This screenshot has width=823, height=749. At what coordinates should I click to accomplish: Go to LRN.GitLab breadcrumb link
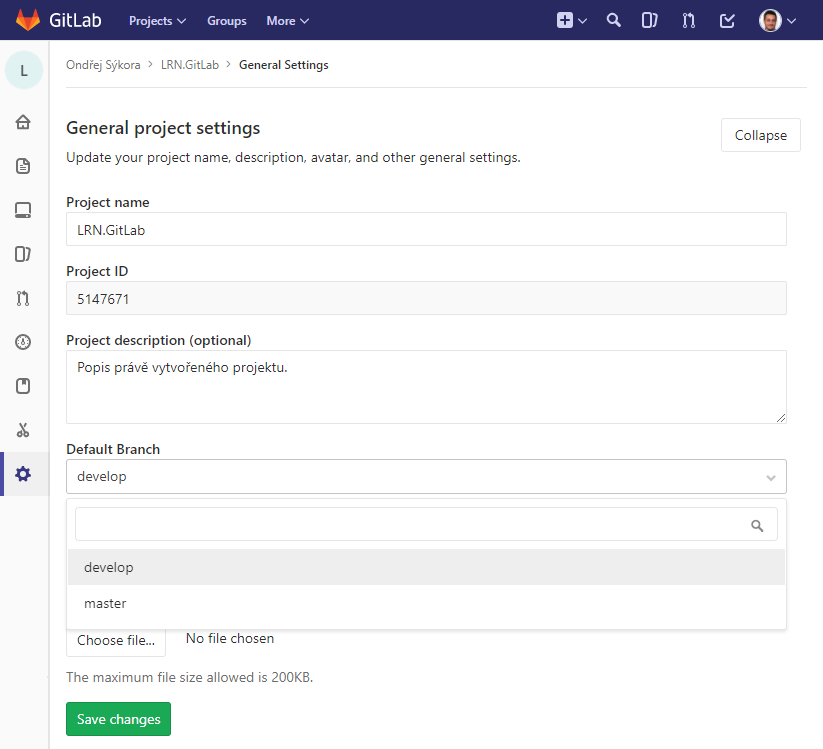190,65
